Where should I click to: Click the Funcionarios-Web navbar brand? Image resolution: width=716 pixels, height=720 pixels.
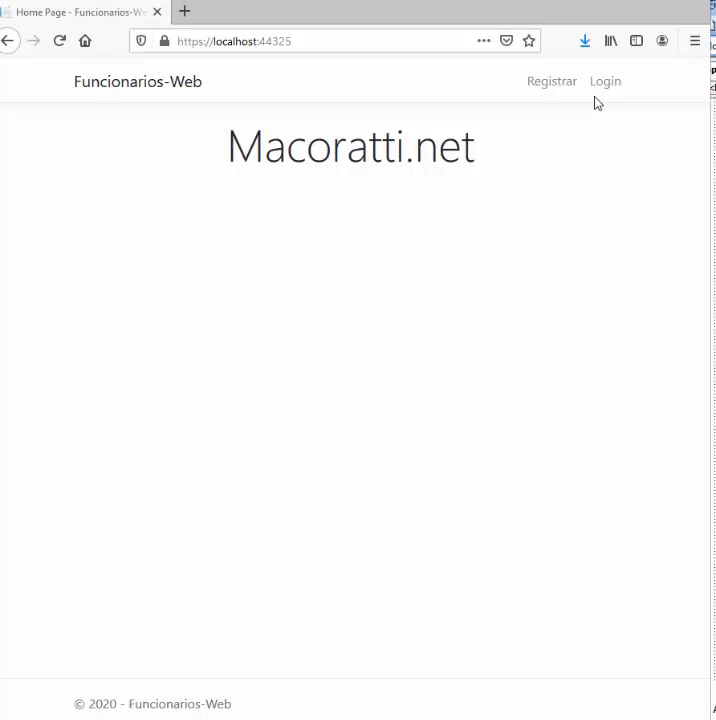click(x=138, y=82)
